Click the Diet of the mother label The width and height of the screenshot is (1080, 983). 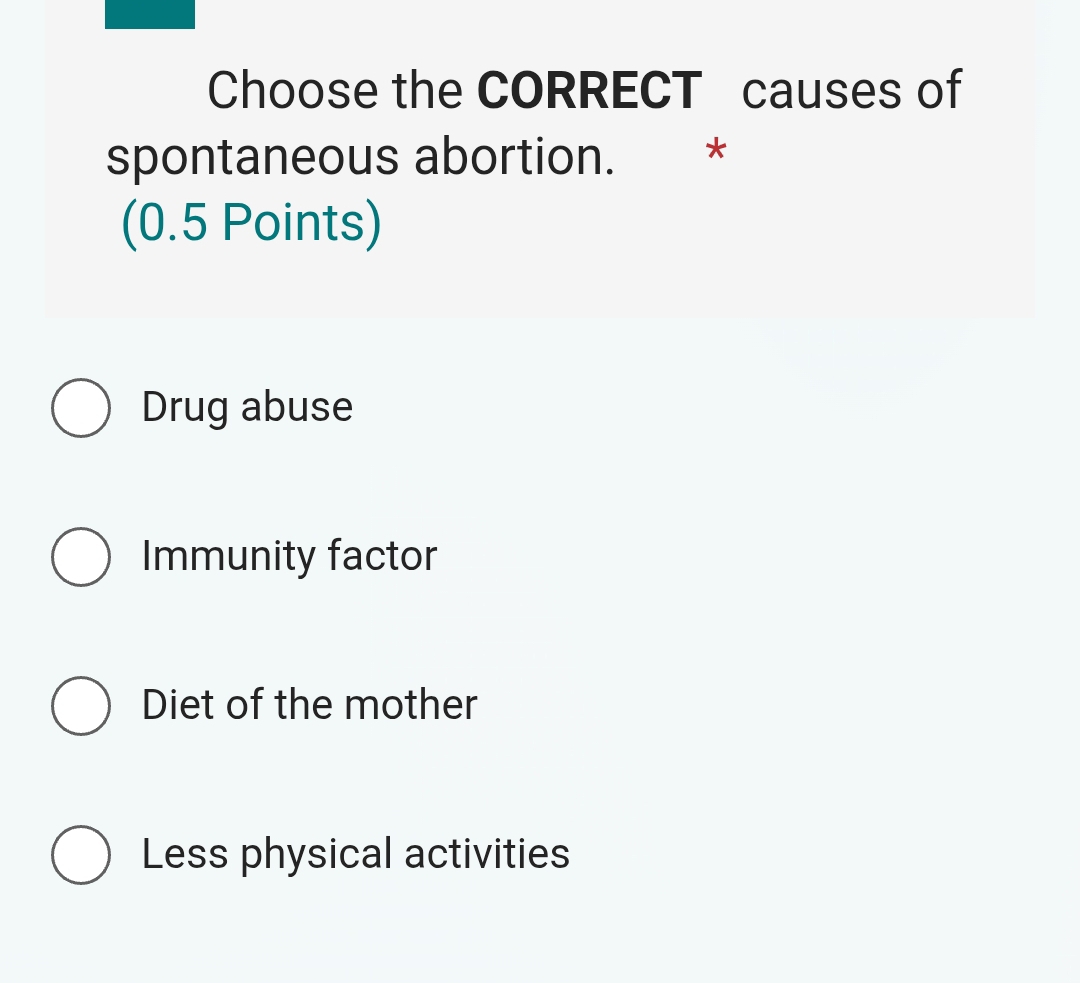point(308,705)
